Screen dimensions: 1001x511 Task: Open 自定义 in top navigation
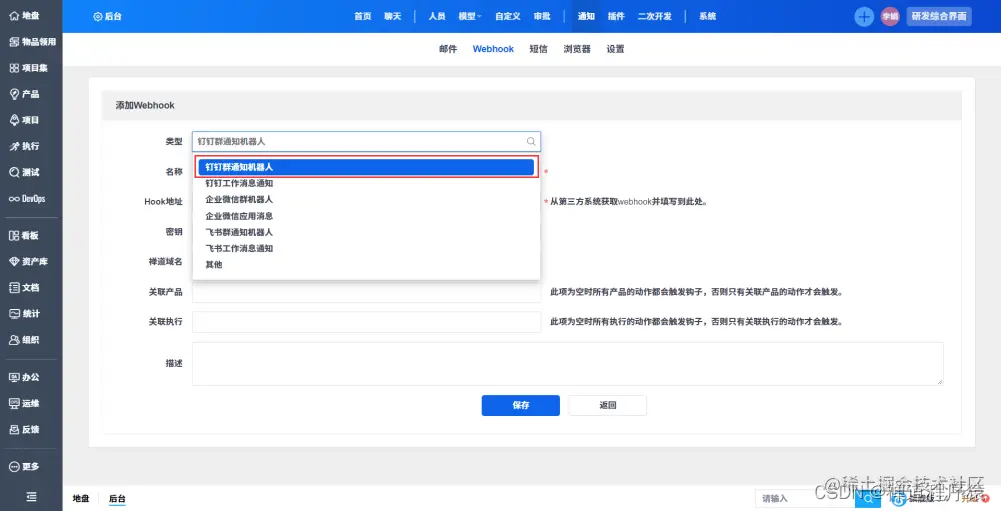(x=508, y=16)
